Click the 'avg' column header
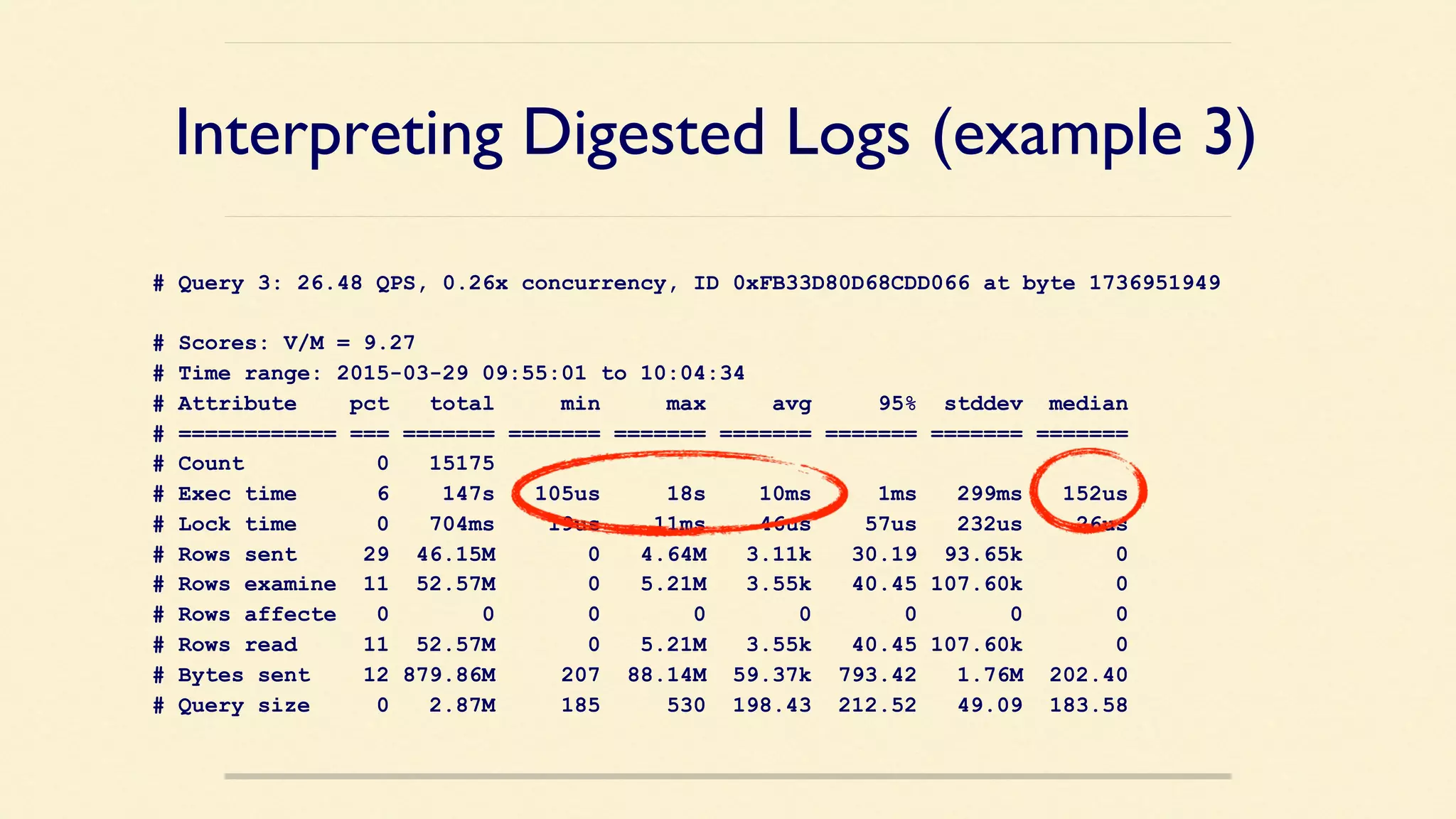This screenshot has height=819, width=1456. click(x=791, y=405)
